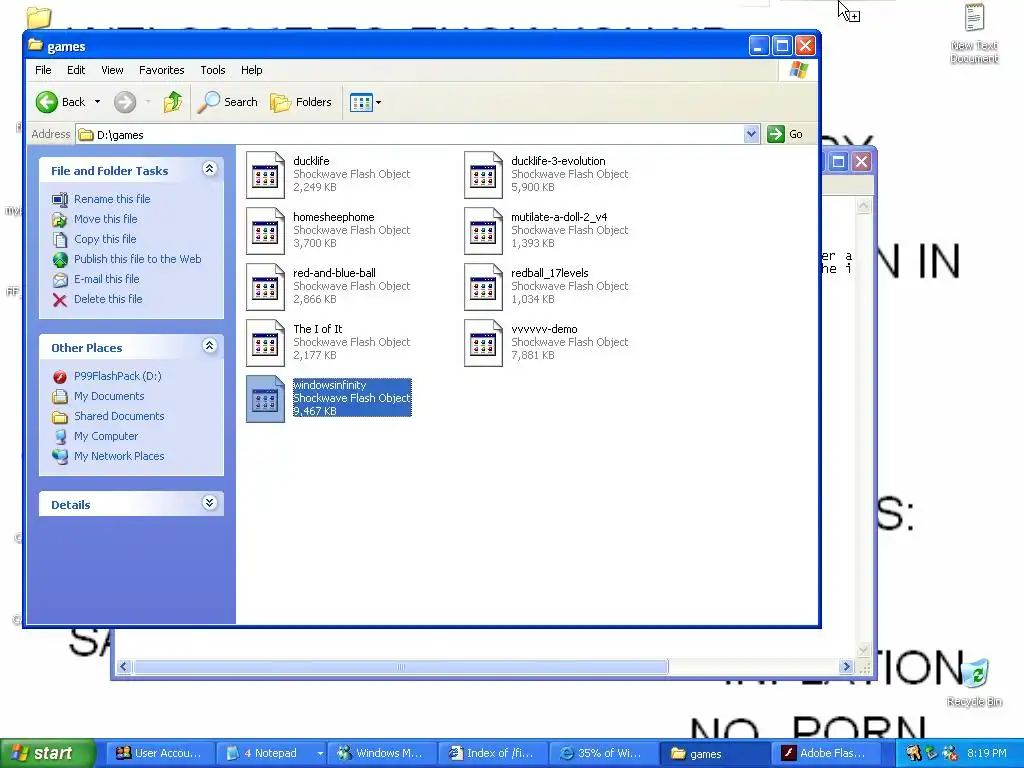Click scroll left arrow in background window
This screenshot has width=1024, height=768.
(x=123, y=667)
